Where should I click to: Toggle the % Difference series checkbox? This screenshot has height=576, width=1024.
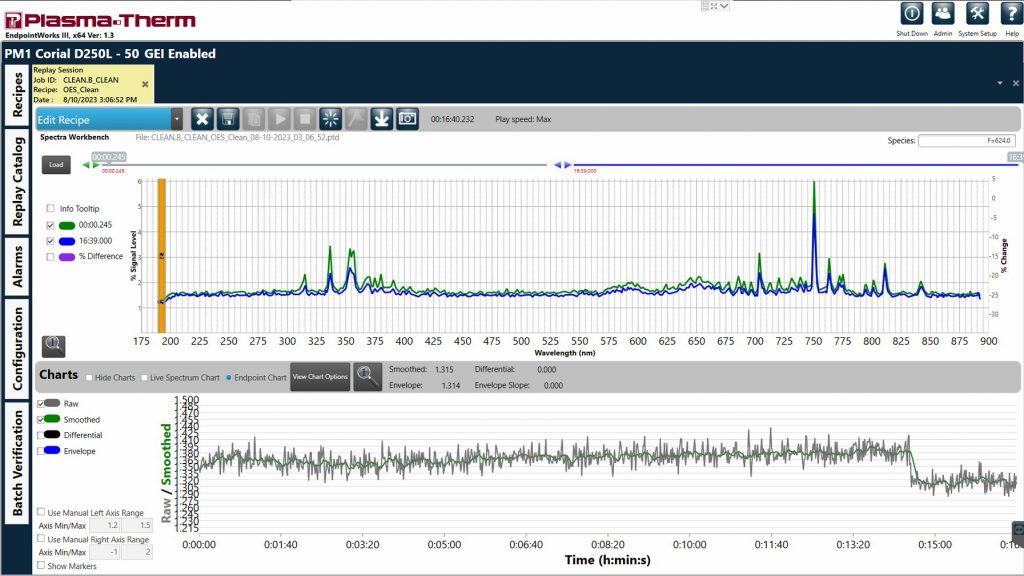click(x=52, y=257)
